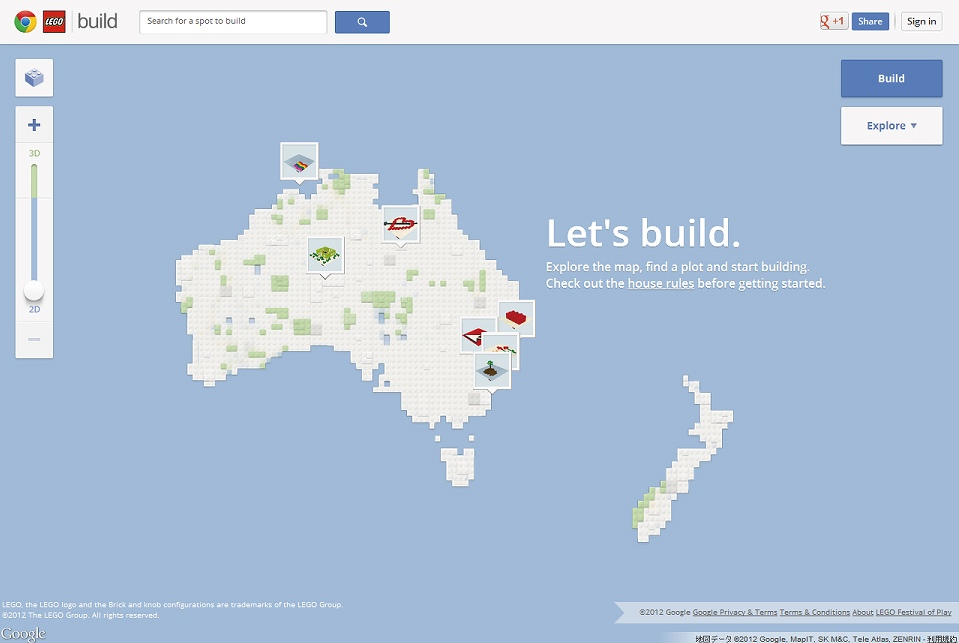959x643 pixels.
Task: Click the red LEGO logo
Action: click(54, 21)
